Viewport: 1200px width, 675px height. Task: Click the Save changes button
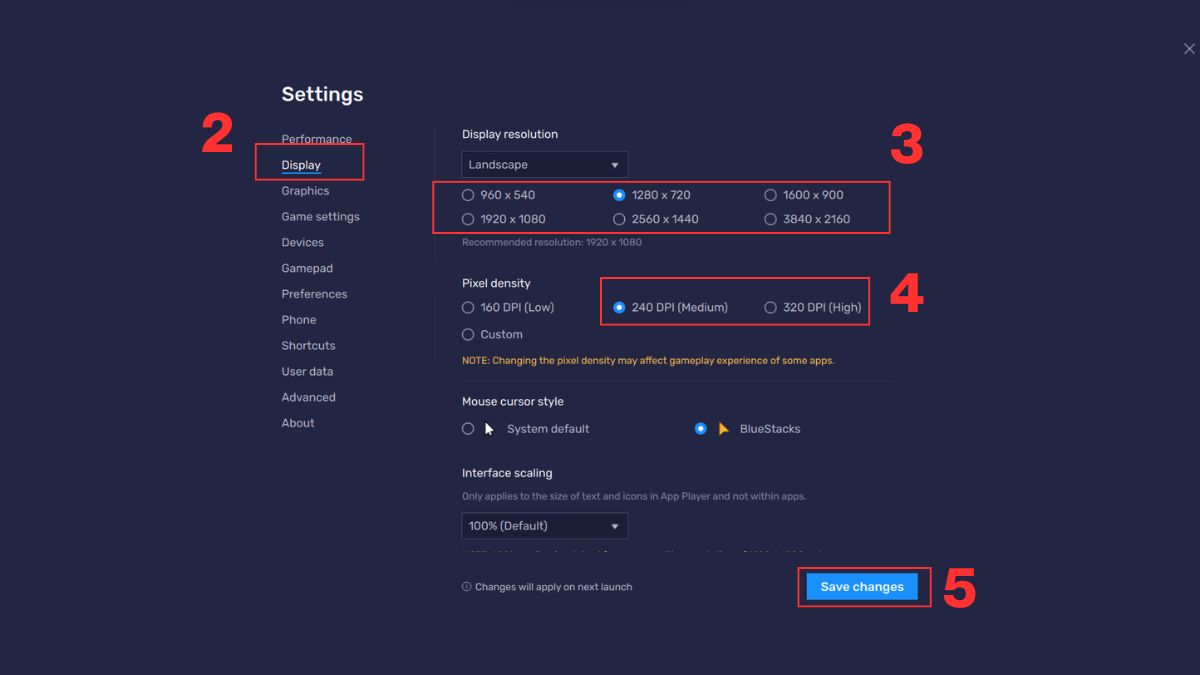tap(862, 587)
